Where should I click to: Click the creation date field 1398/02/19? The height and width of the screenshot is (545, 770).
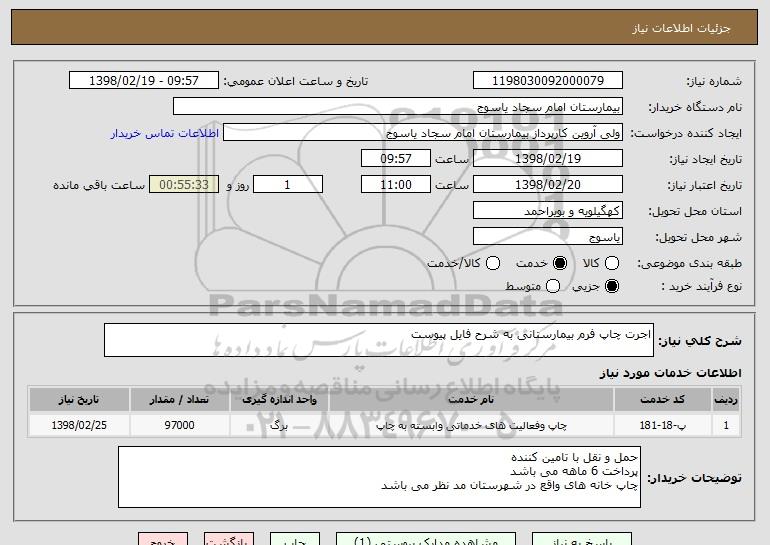point(548,159)
